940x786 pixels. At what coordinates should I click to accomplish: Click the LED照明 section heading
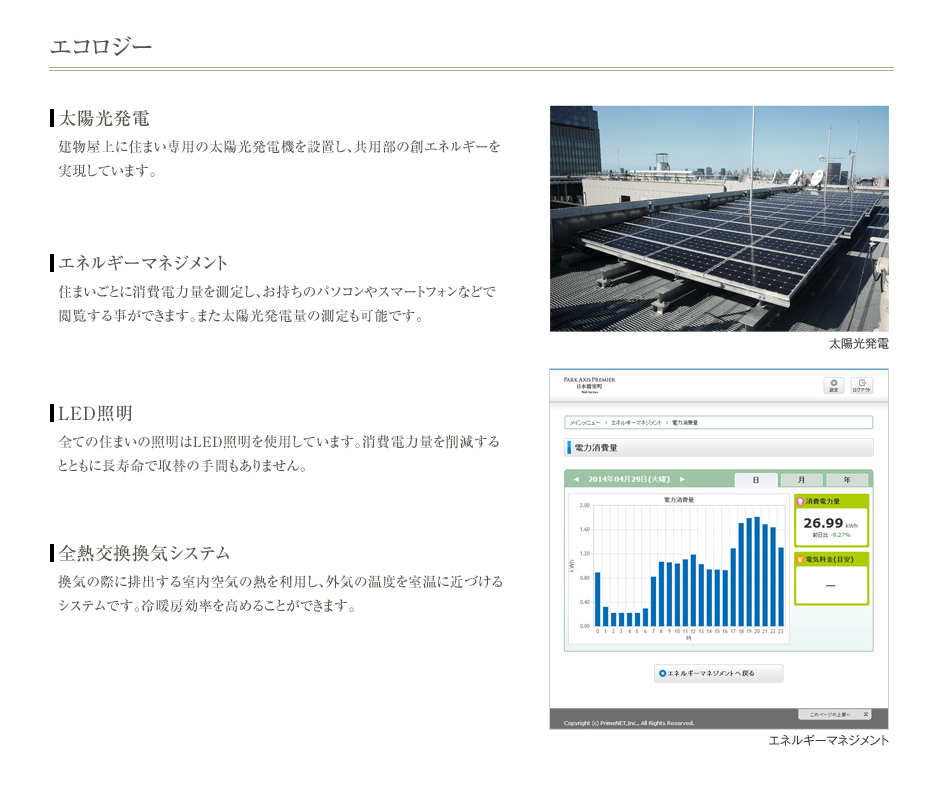(95, 413)
